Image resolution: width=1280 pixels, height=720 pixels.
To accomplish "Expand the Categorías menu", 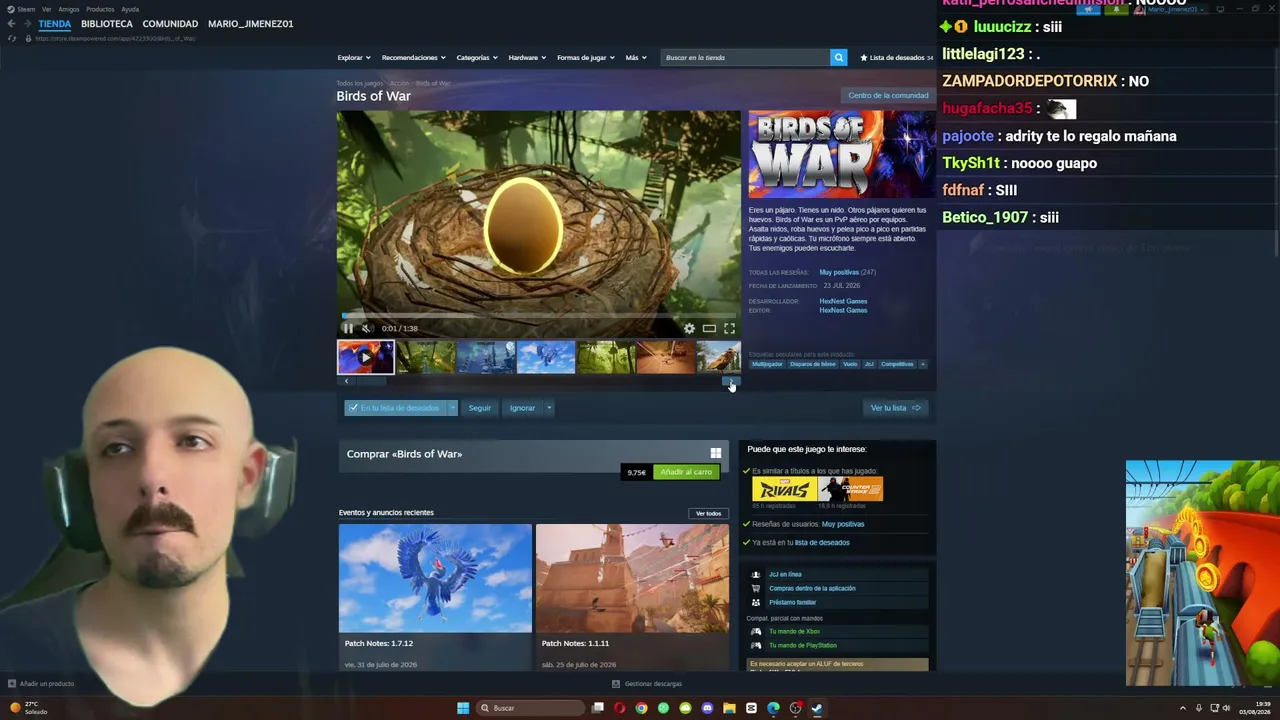I will point(477,57).
